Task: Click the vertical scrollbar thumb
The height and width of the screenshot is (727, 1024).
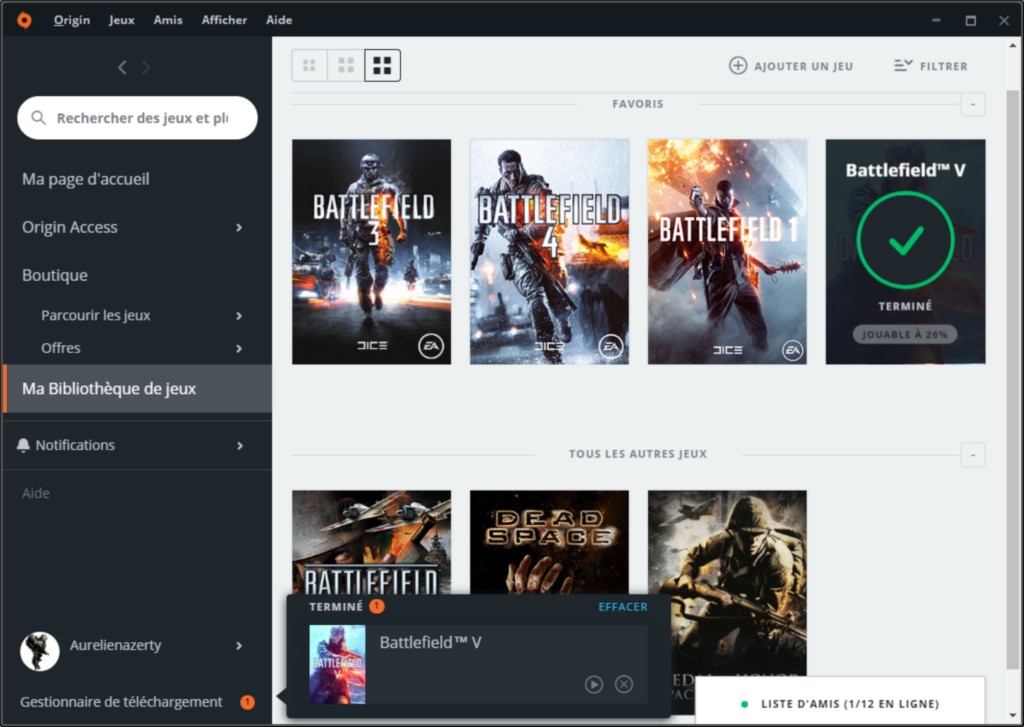Action: pyautogui.click(x=1012, y=379)
